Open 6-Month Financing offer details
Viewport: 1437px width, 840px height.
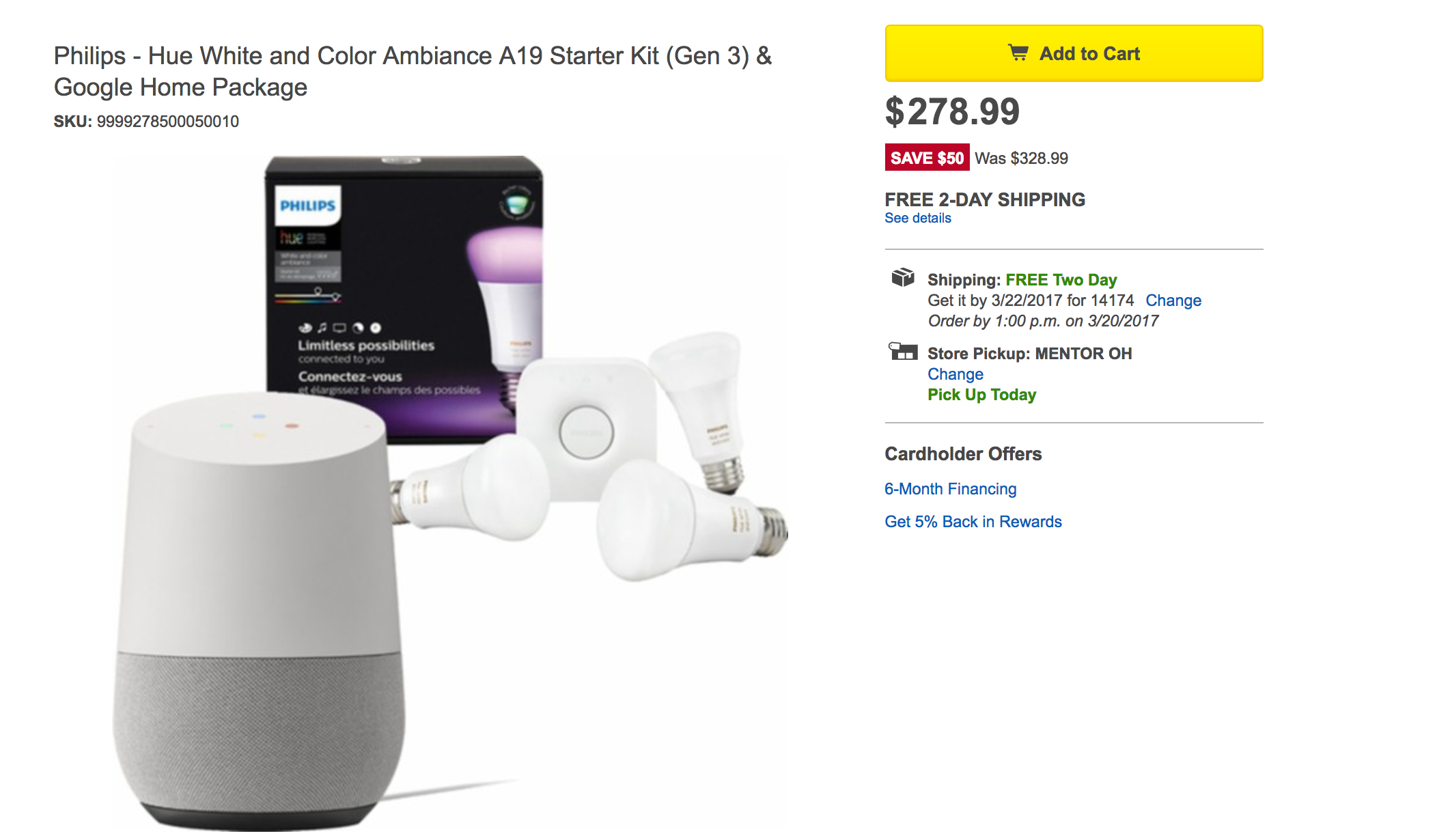coord(949,489)
